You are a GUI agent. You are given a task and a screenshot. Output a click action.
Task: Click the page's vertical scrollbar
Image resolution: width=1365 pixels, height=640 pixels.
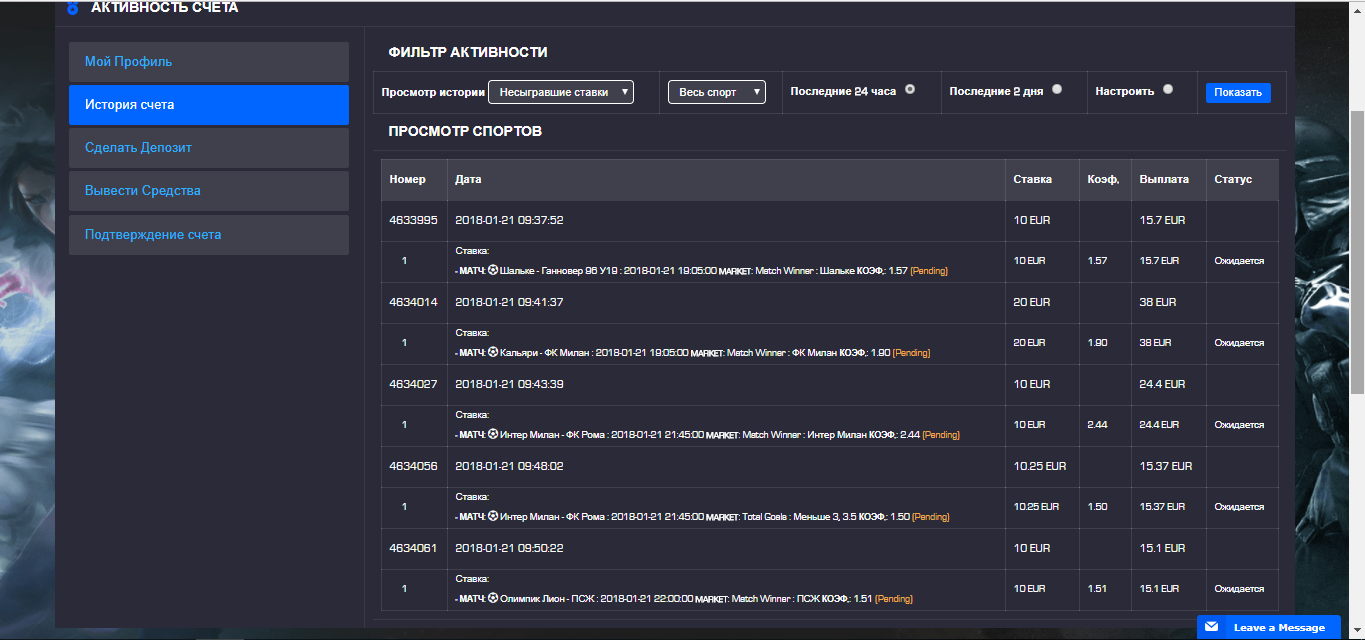click(1357, 250)
